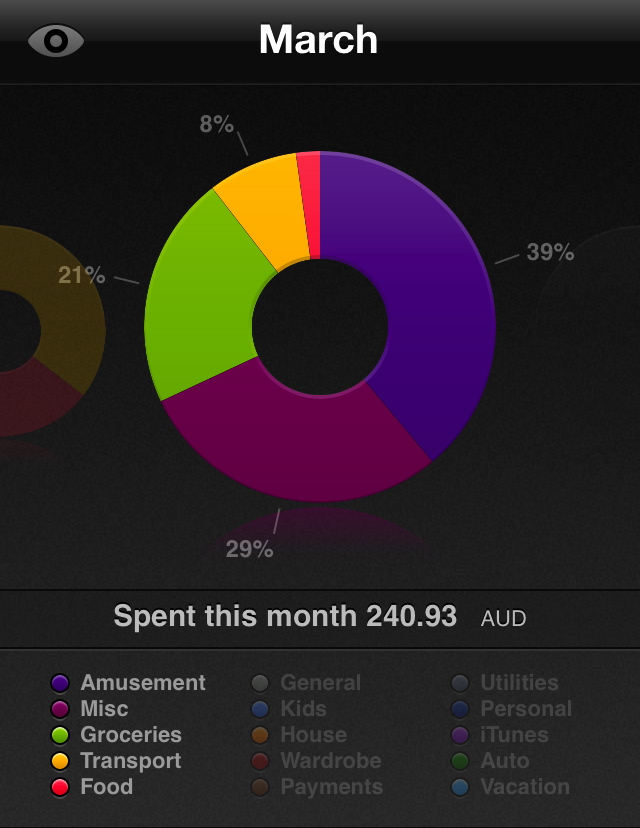The height and width of the screenshot is (828, 640).
Task: Tap the Utilities category dot
Action: point(460,684)
